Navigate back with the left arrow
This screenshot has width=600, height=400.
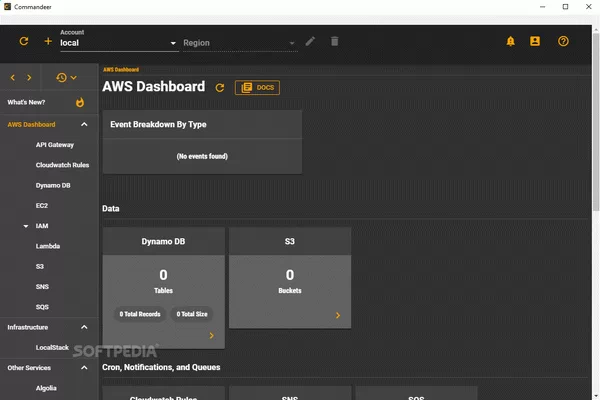tap(13, 77)
